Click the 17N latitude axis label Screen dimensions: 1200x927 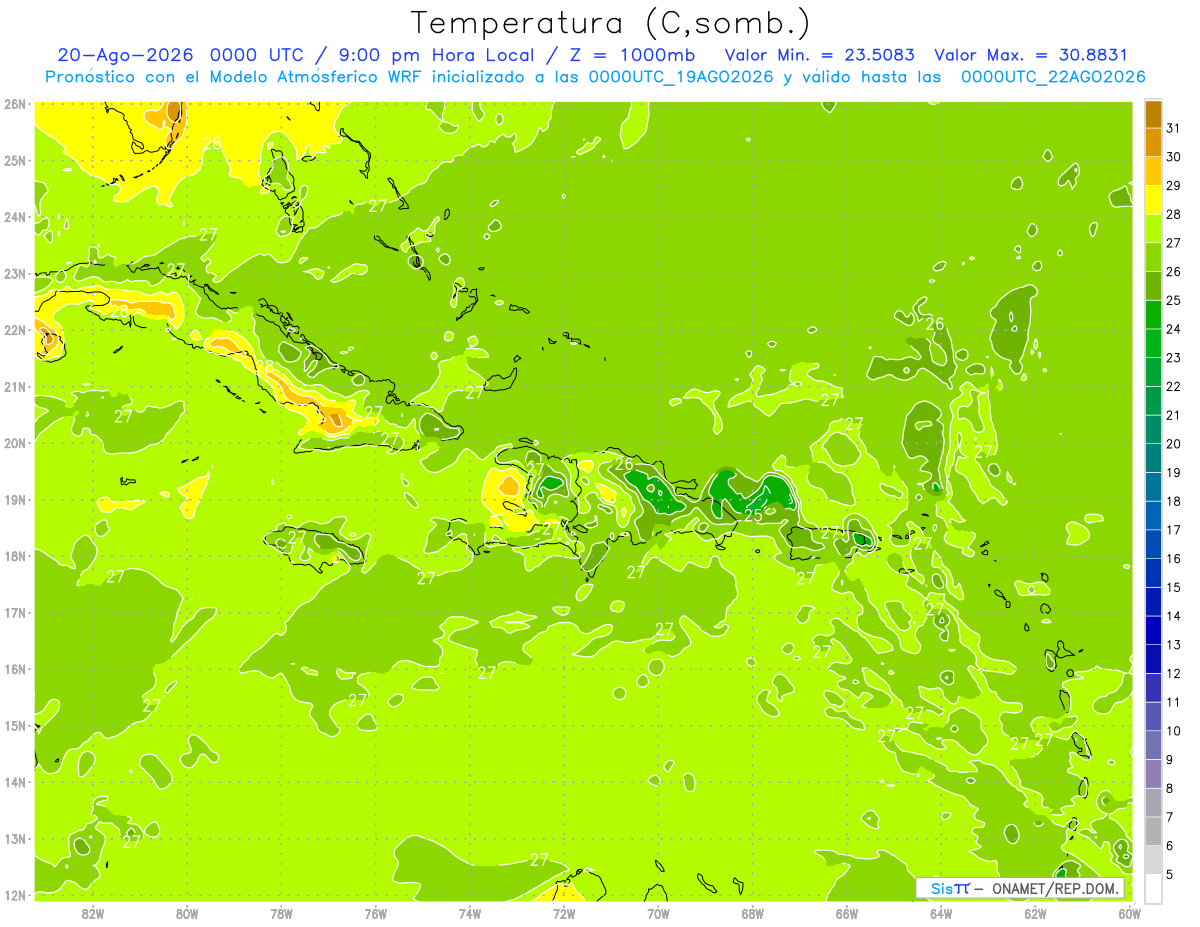click(15, 613)
